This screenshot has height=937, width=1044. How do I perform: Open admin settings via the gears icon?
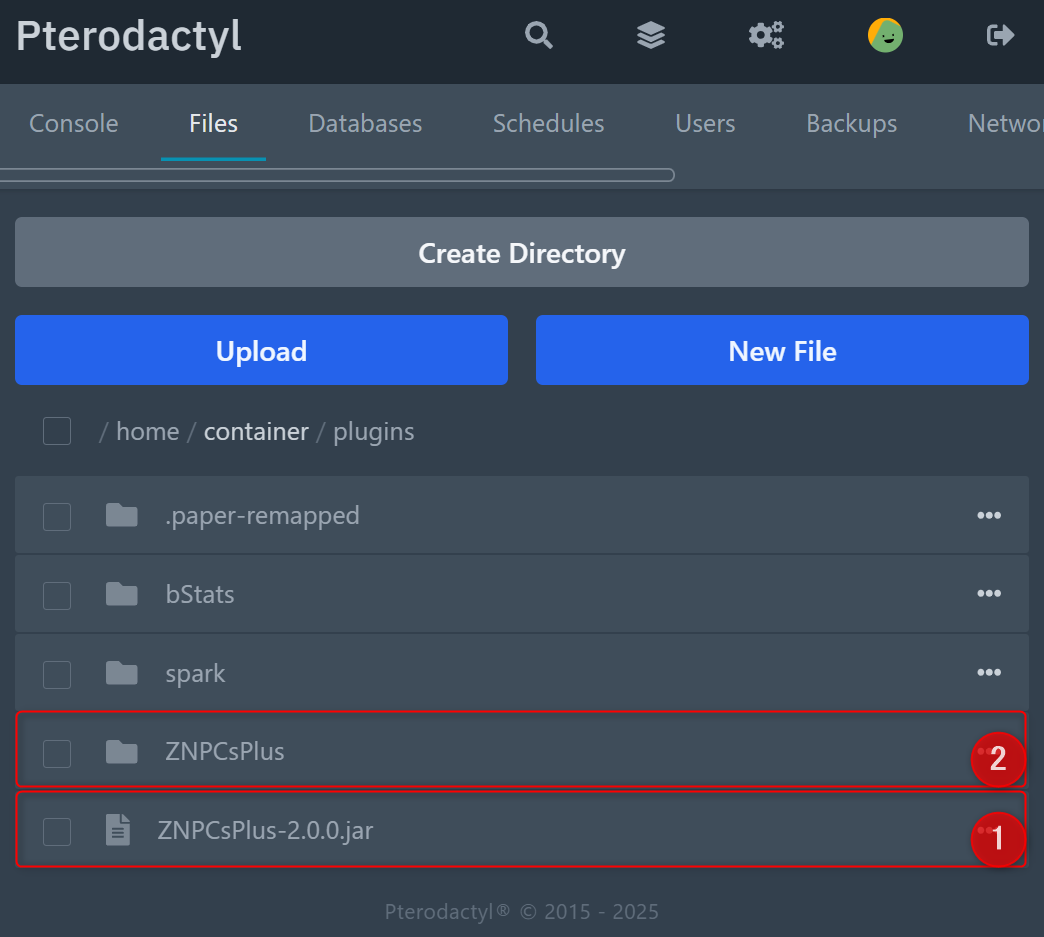point(766,35)
